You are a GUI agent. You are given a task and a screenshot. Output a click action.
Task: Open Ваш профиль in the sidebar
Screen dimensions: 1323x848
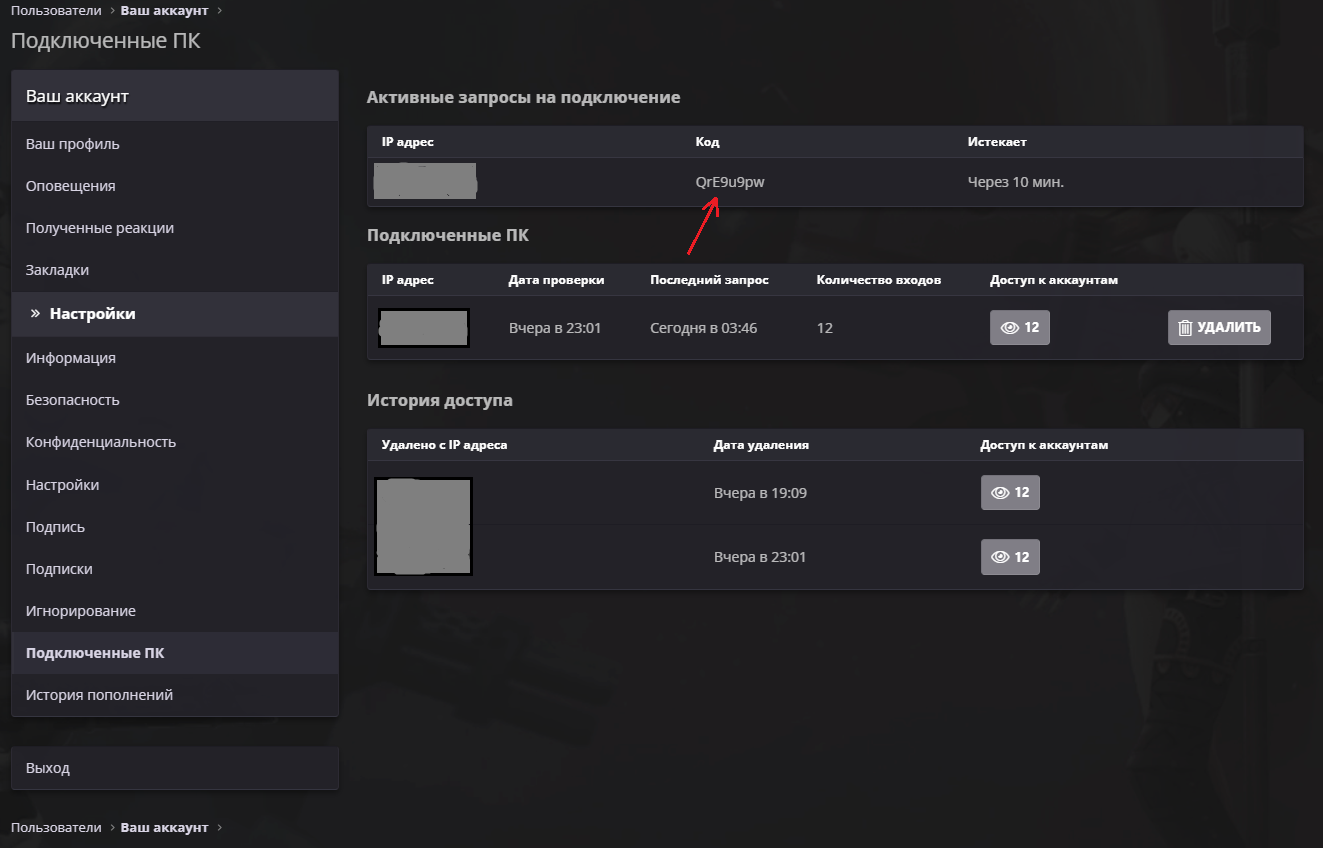click(x=72, y=144)
